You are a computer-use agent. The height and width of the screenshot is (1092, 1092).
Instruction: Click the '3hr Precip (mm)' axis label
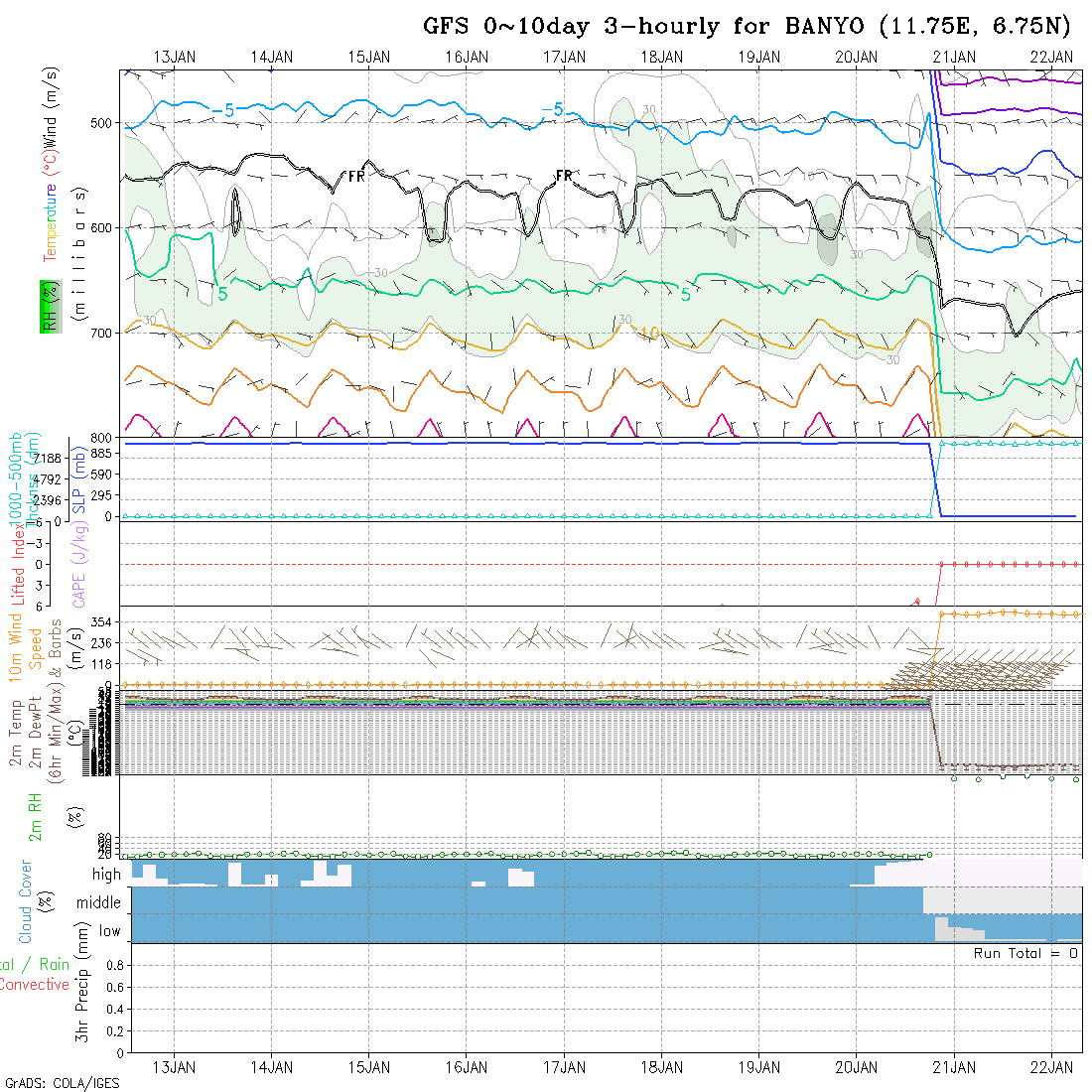(x=82, y=982)
